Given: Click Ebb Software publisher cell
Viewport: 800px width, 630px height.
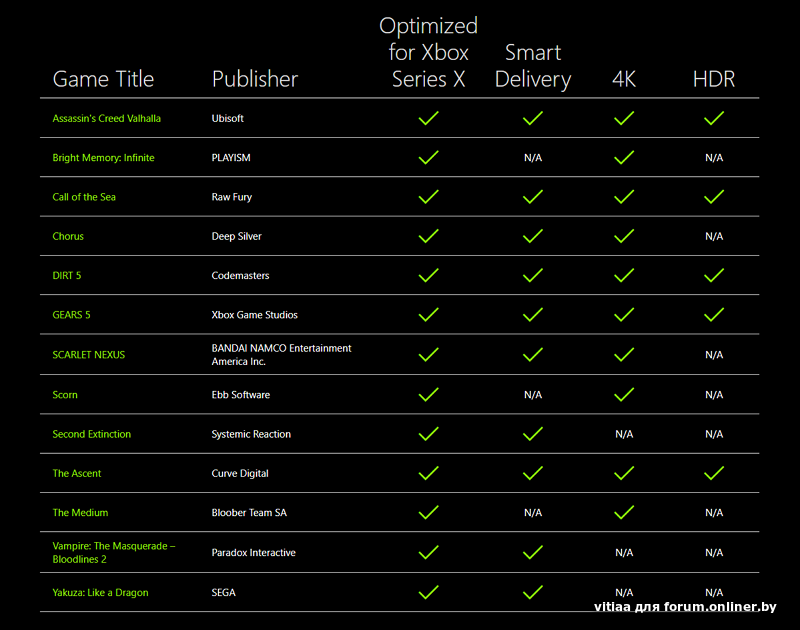Looking at the screenshot, I should tap(241, 395).
